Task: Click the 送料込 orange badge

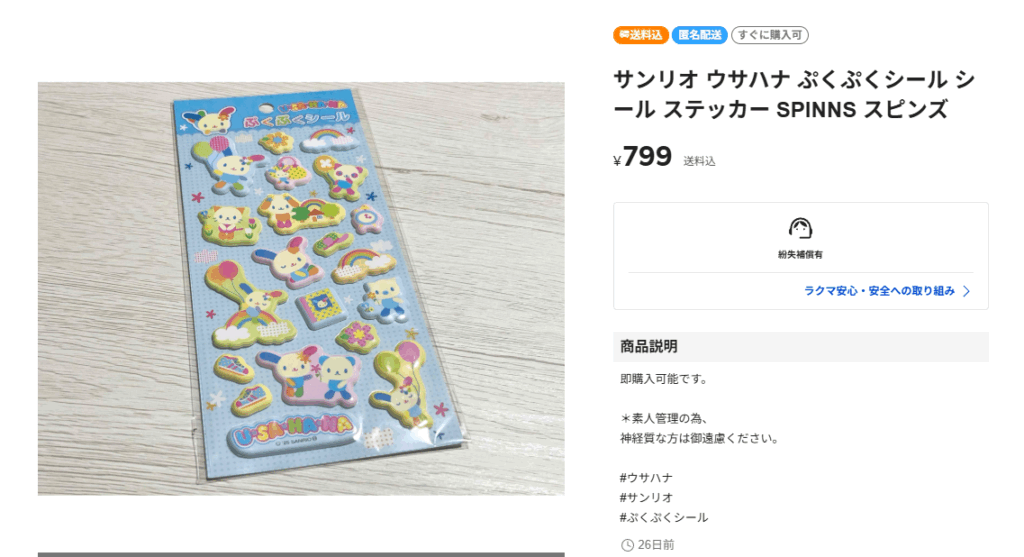Action: click(641, 35)
